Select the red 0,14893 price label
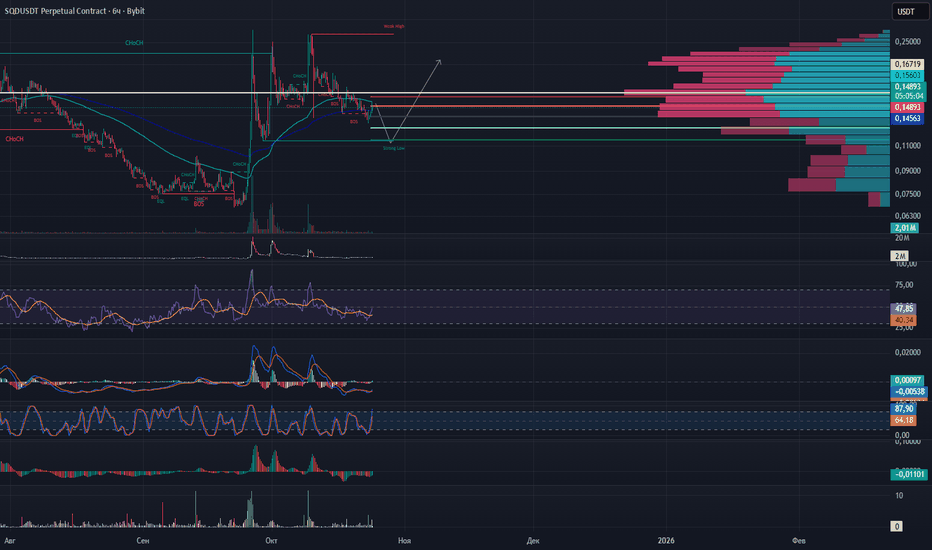The image size is (932, 550). click(908, 108)
